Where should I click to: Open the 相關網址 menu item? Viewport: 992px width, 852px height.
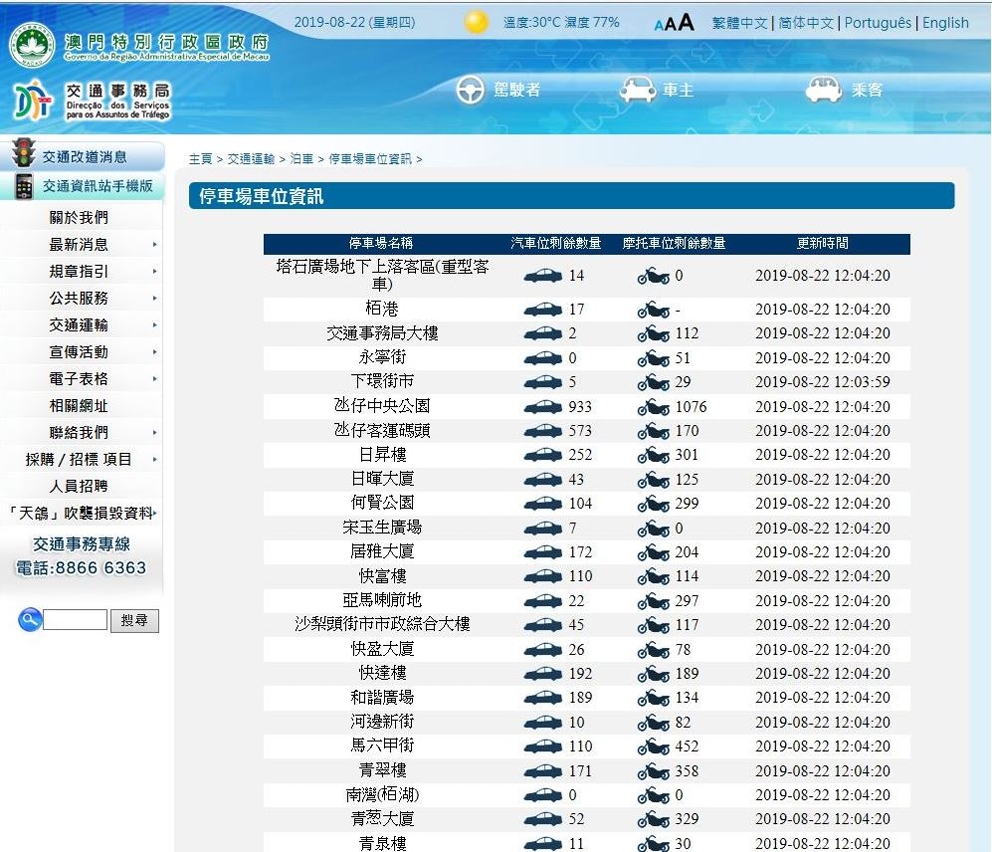point(79,406)
